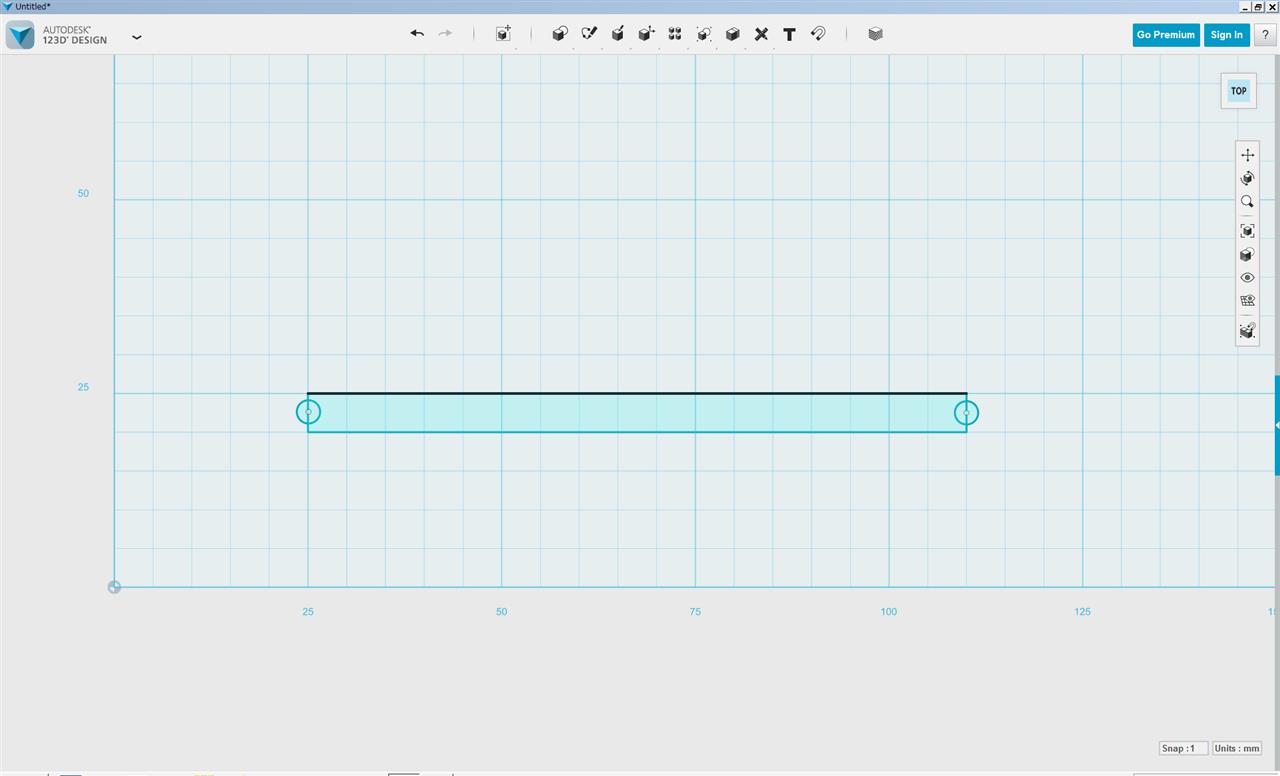The image size is (1280, 776).
Task: Click the horizontal axis label 100
Action: coord(889,611)
